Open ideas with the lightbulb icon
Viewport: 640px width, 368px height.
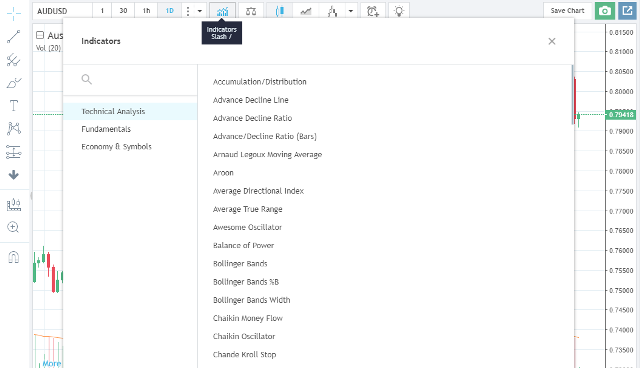pos(399,11)
